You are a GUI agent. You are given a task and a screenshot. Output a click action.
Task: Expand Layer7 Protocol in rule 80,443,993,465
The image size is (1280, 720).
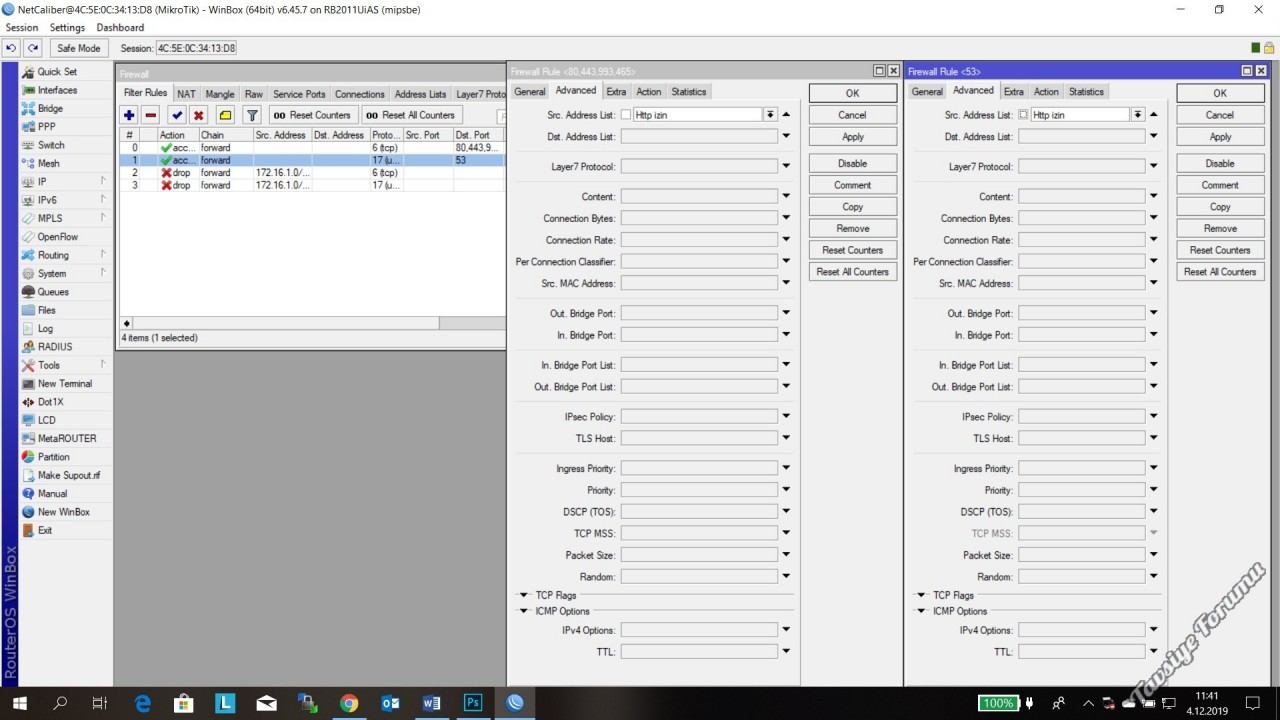786,167
